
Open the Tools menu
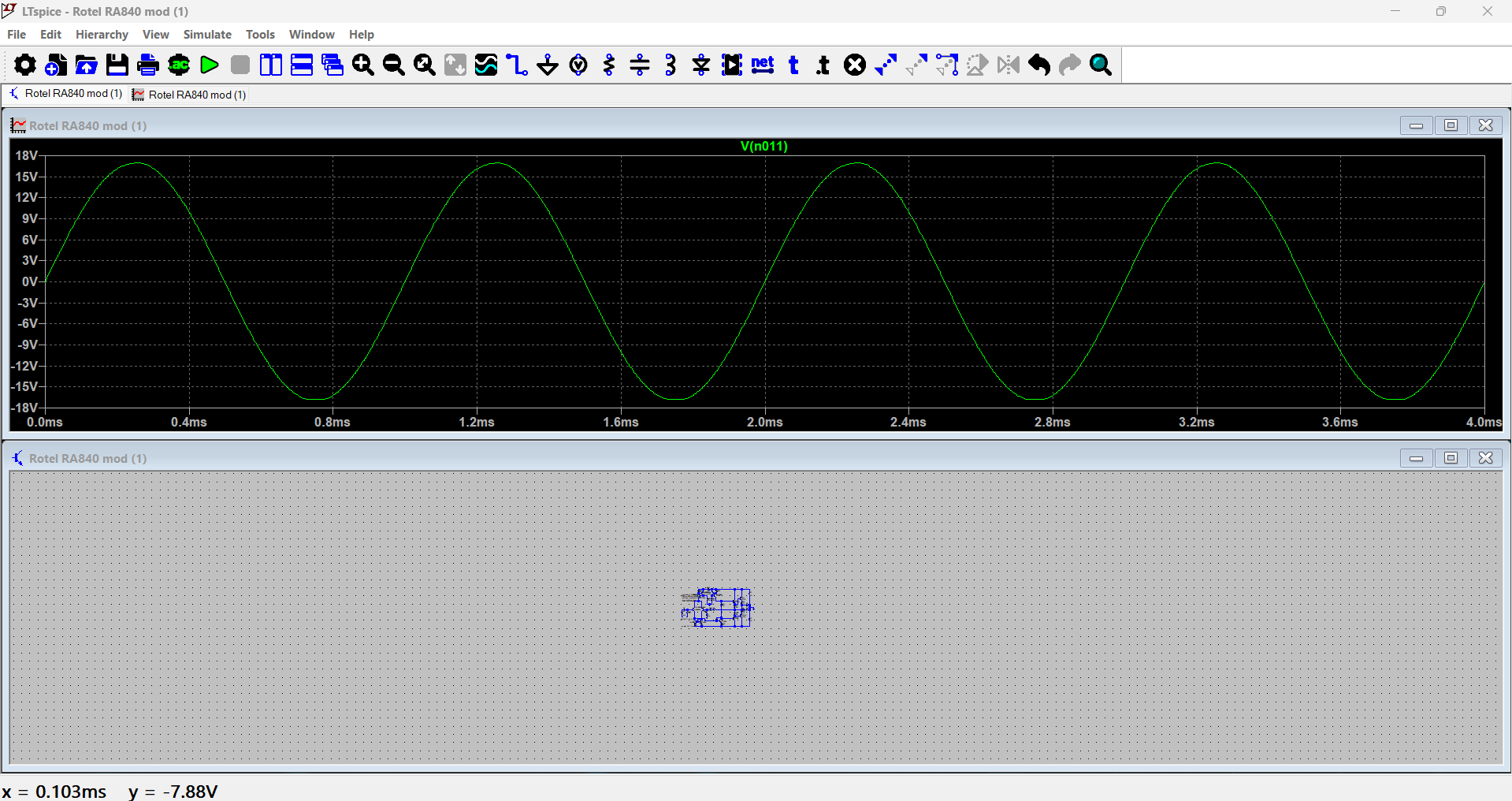(260, 35)
